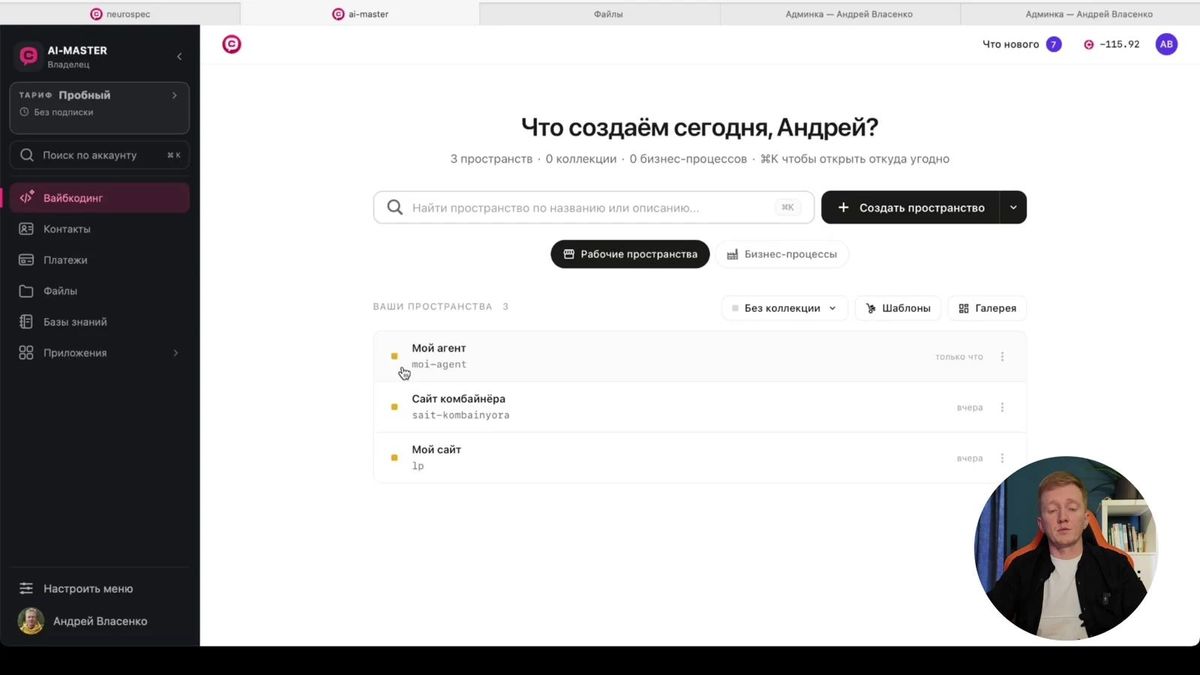Open the Сайт комбайнёра workspace
The image size is (1200, 675).
[x=700, y=407]
